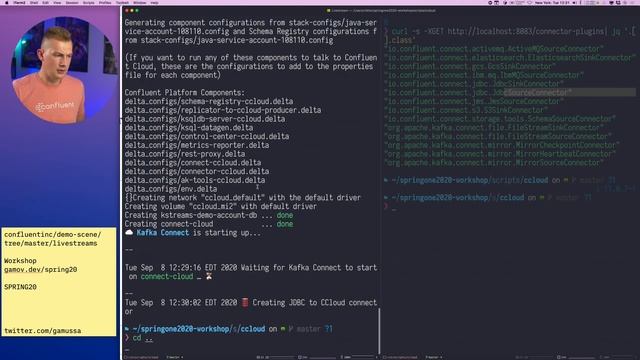This screenshot has height=360, width=640.
Task: Click 'delta_configs/env.delta' line
Action: click(171, 189)
